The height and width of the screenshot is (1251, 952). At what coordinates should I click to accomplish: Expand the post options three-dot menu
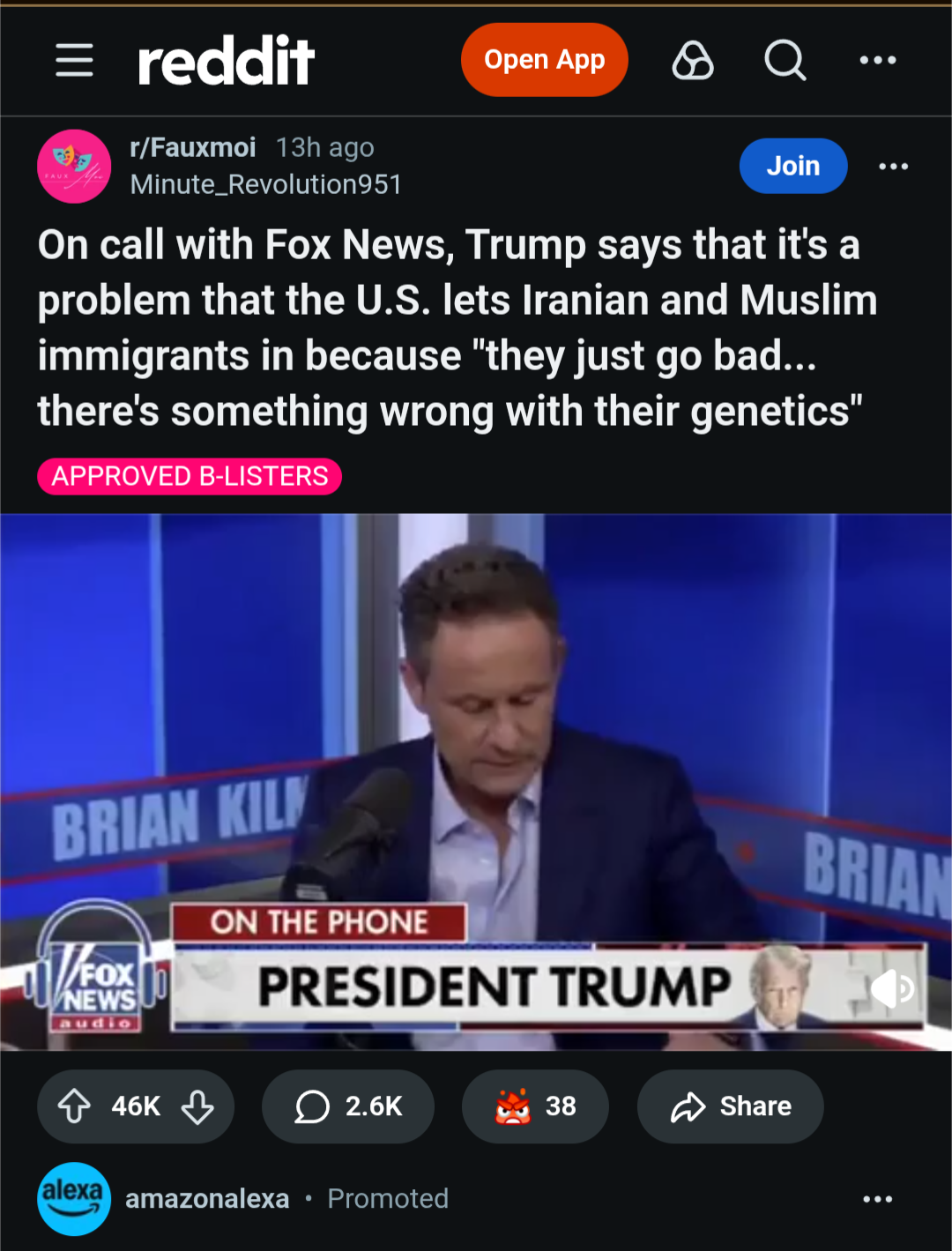(894, 166)
